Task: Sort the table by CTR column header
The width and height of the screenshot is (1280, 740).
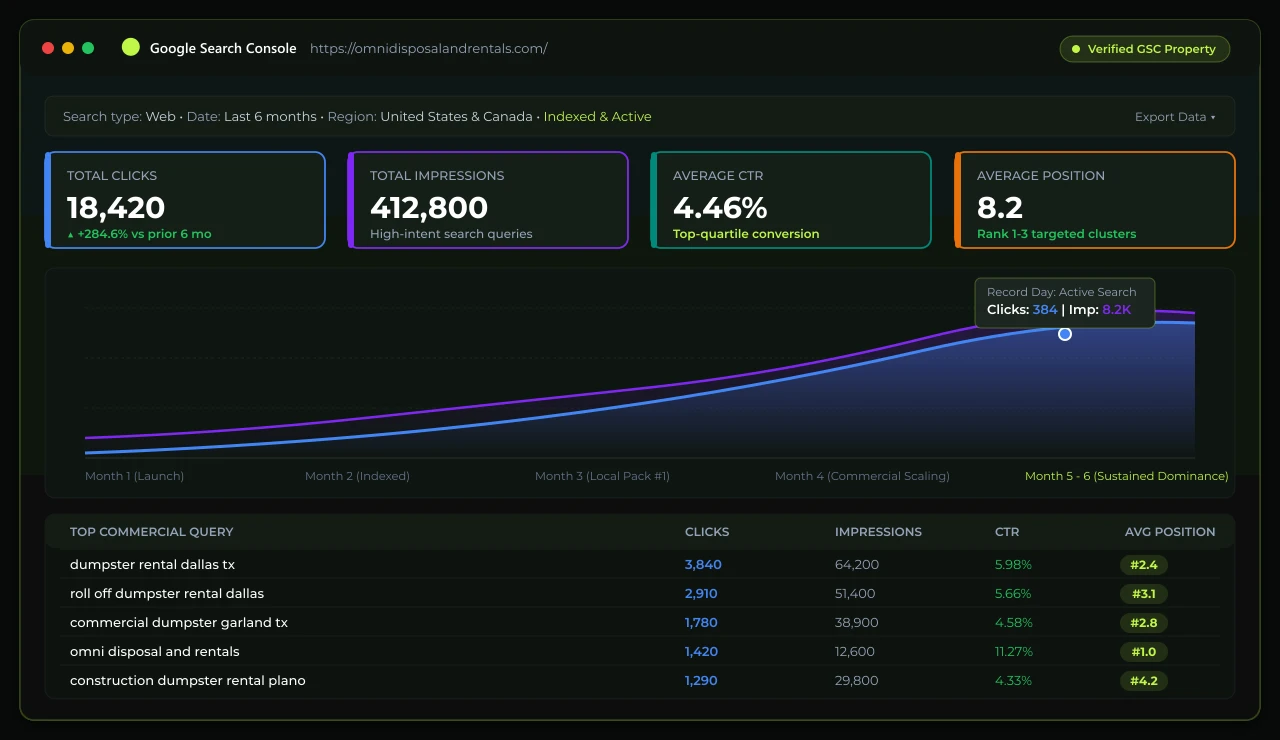Action: point(1007,532)
